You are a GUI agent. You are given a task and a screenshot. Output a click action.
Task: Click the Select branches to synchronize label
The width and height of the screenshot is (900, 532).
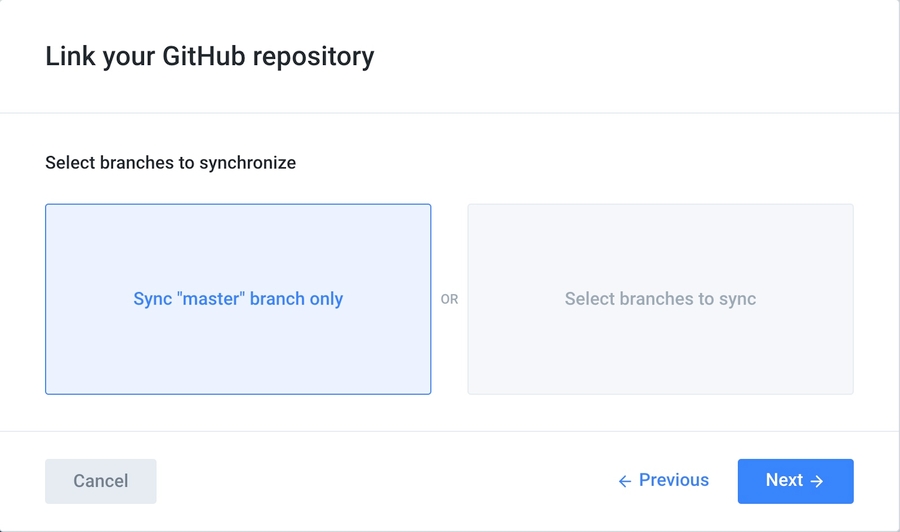(170, 162)
